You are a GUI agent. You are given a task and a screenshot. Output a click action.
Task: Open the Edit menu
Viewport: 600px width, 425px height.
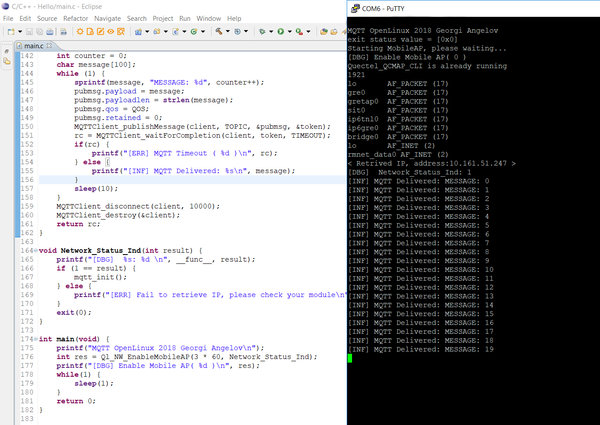coord(25,18)
